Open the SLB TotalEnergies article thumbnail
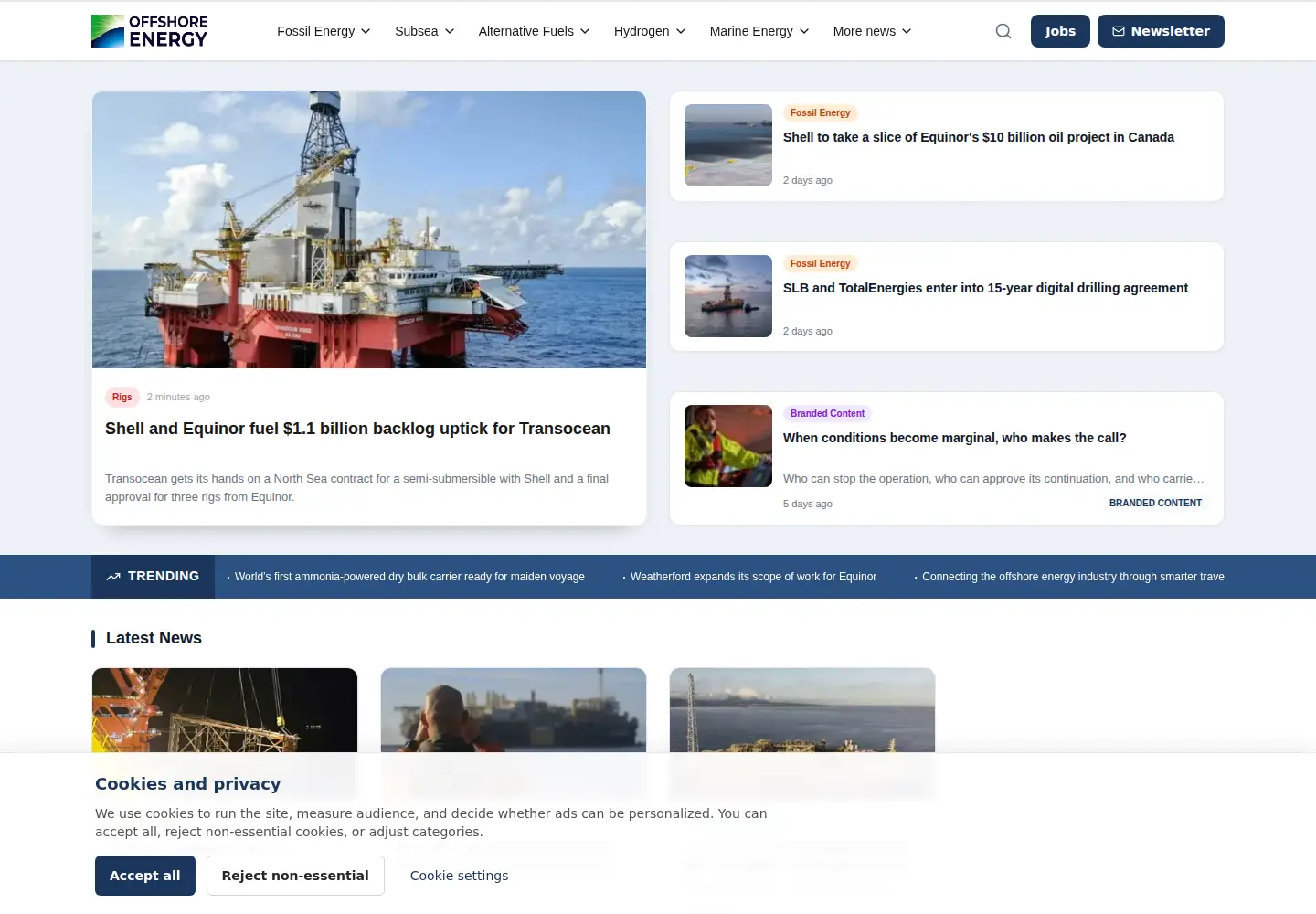1316x914 pixels. pyautogui.click(x=728, y=296)
